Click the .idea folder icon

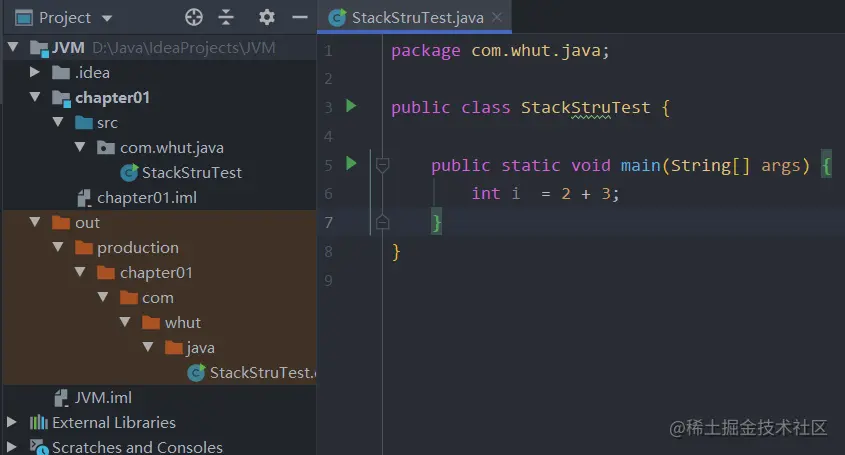point(61,72)
